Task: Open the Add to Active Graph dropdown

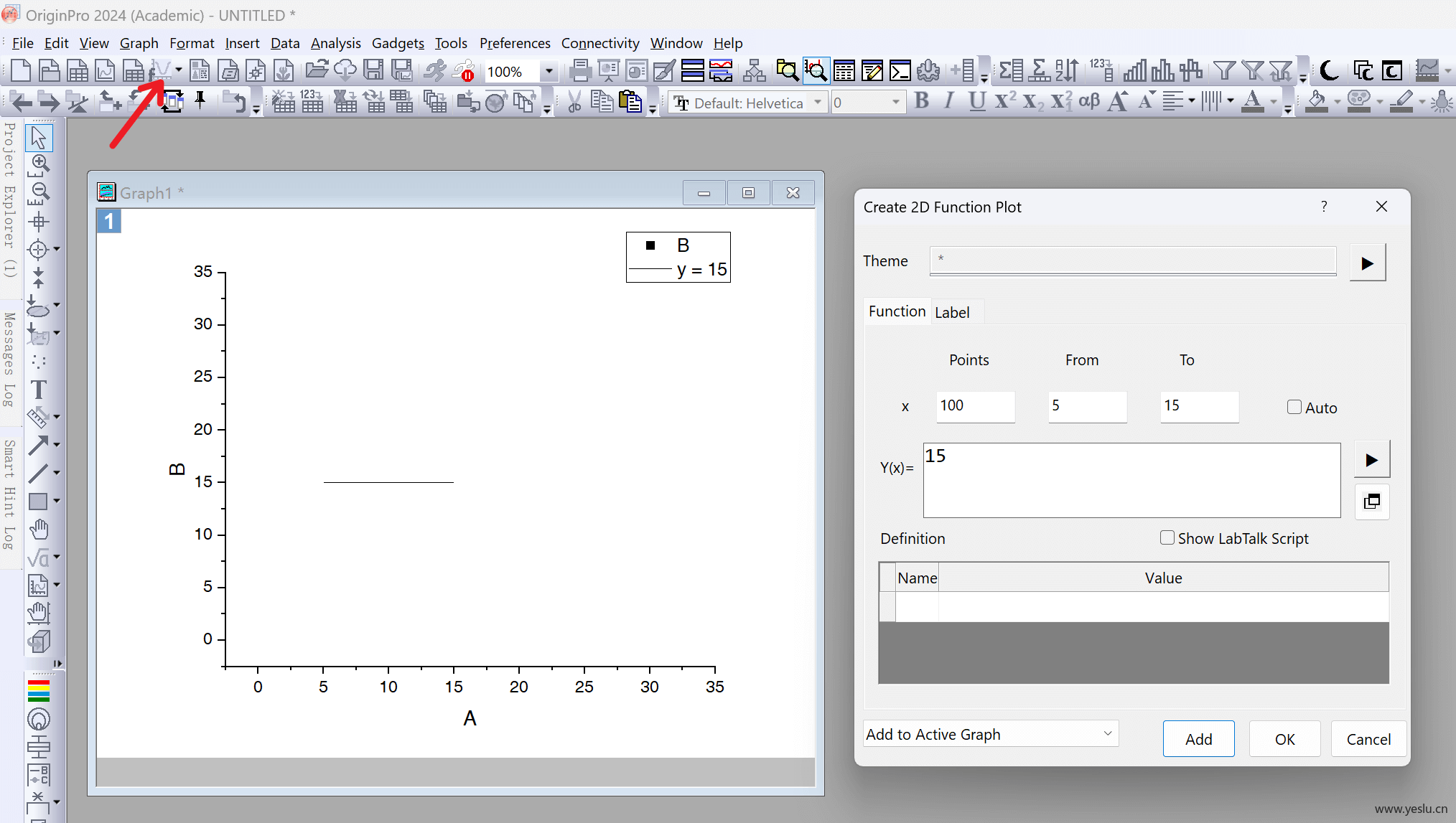Action: [x=991, y=734]
